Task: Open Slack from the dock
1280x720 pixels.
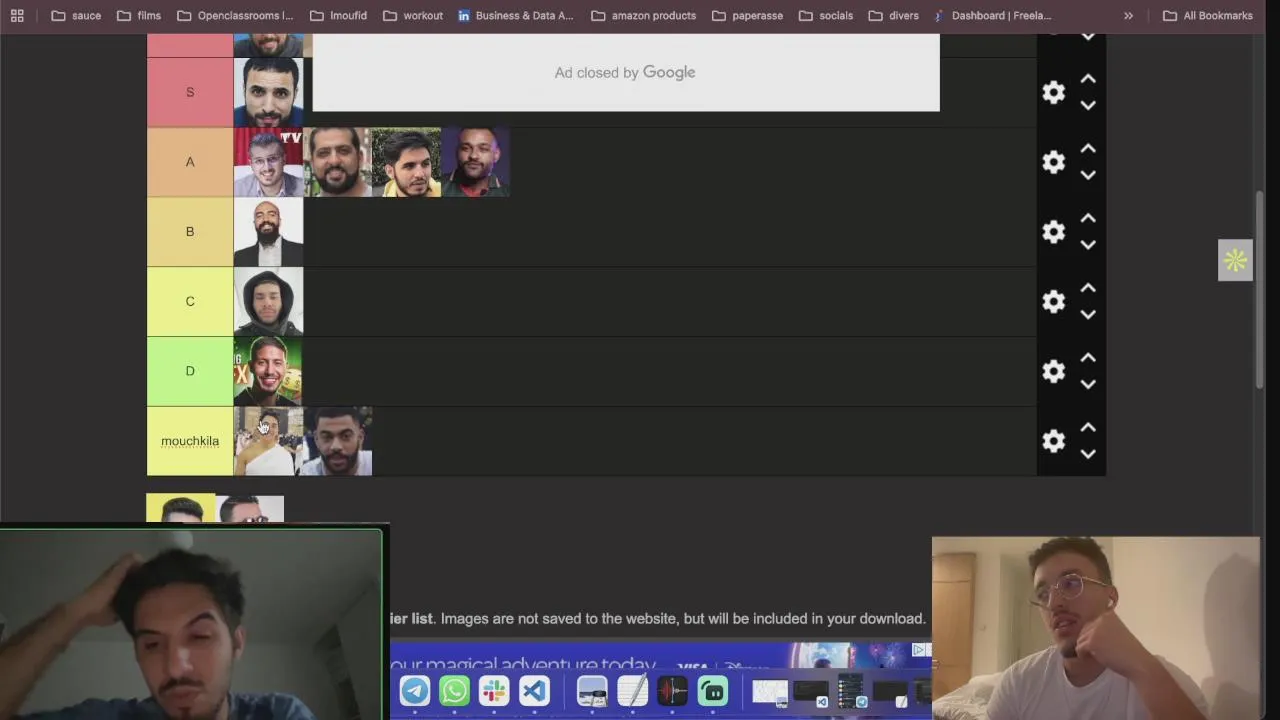Action: click(x=494, y=691)
